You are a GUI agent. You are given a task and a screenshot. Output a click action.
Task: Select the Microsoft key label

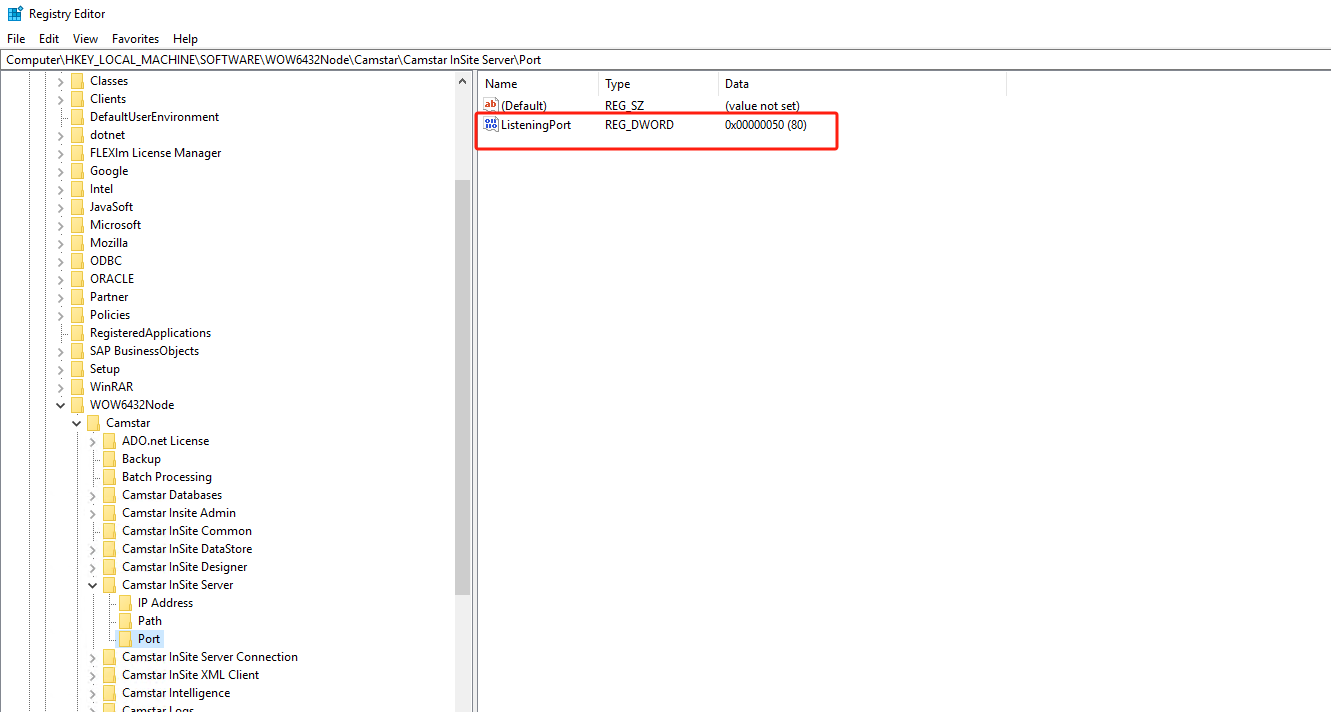116,225
